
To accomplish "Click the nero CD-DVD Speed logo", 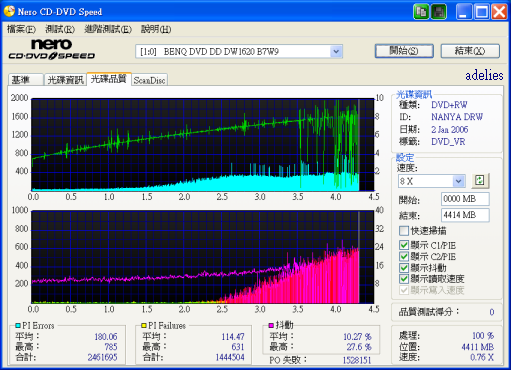I will coord(52,49).
